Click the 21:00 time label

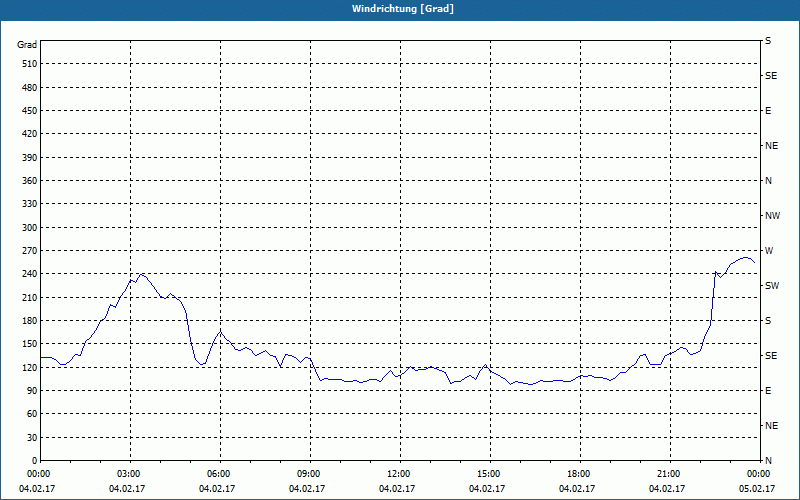pyautogui.click(x=667, y=474)
